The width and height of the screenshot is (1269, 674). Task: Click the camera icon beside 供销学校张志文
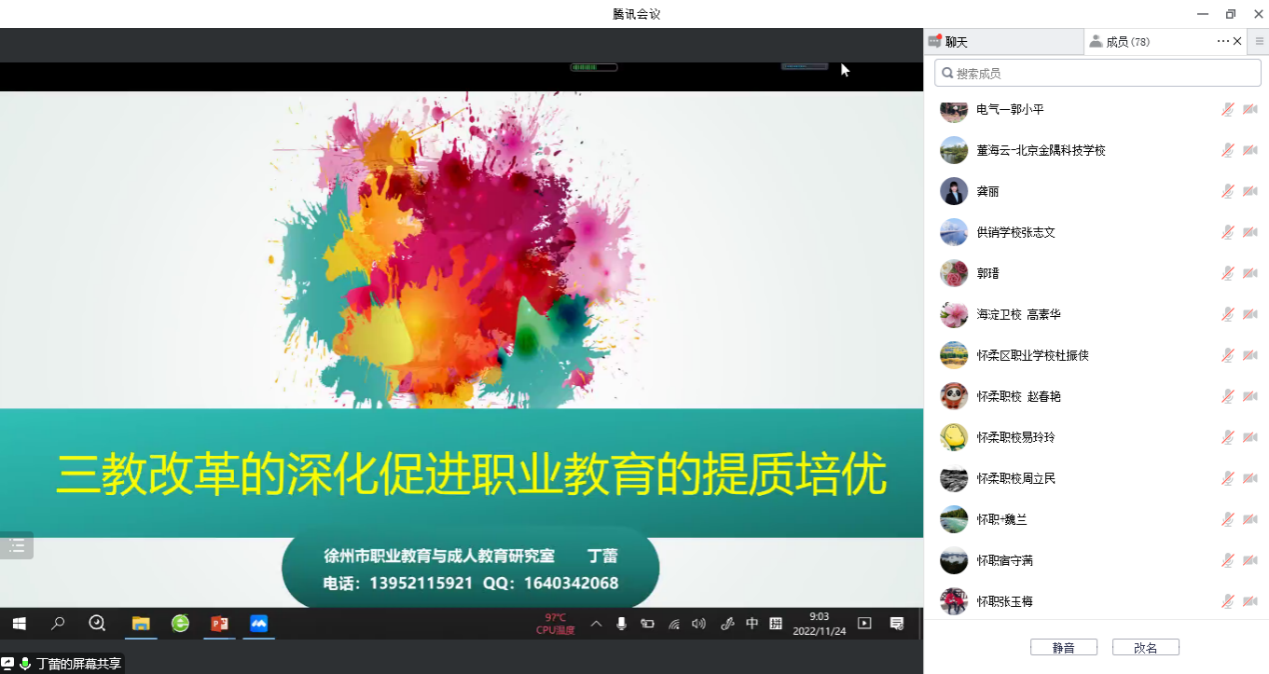pos(1250,232)
